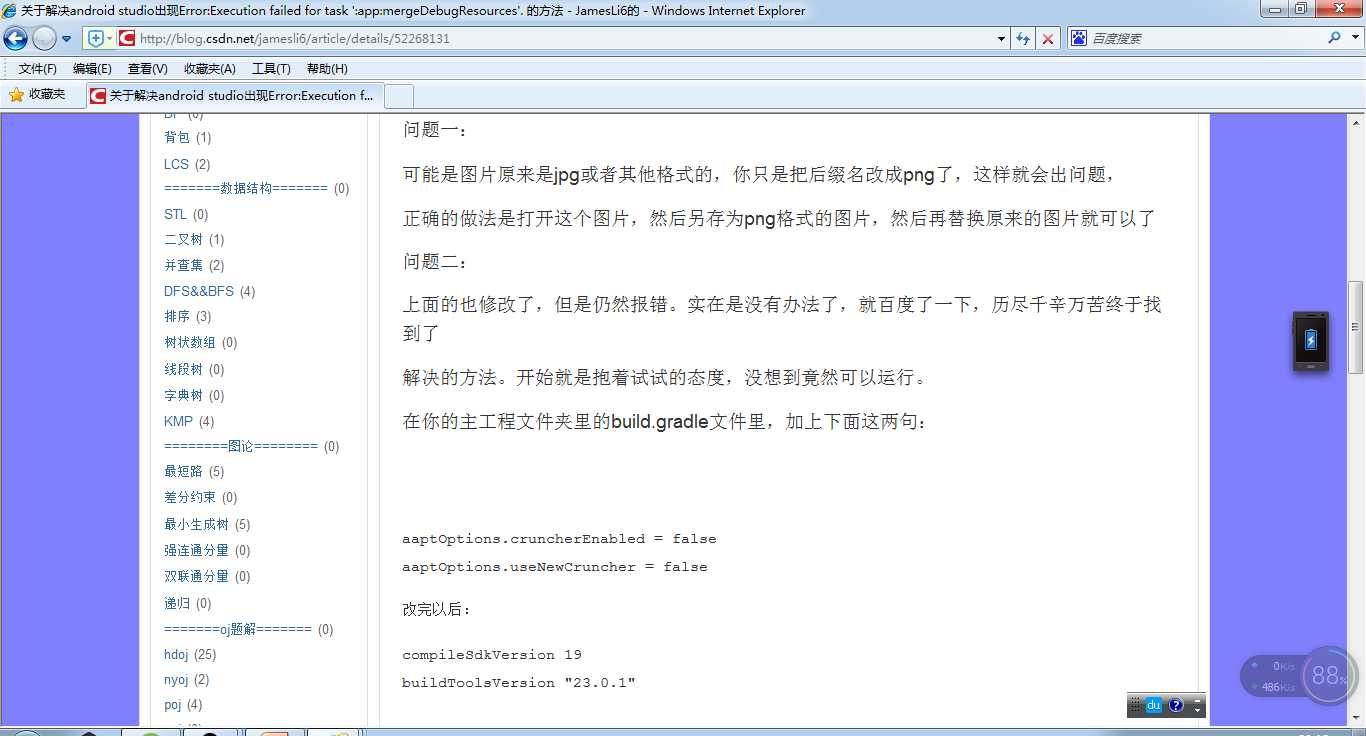The height and width of the screenshot is (736, 1366).
Task: Click the 问题二： heading text
Action: tap(435, 262)
